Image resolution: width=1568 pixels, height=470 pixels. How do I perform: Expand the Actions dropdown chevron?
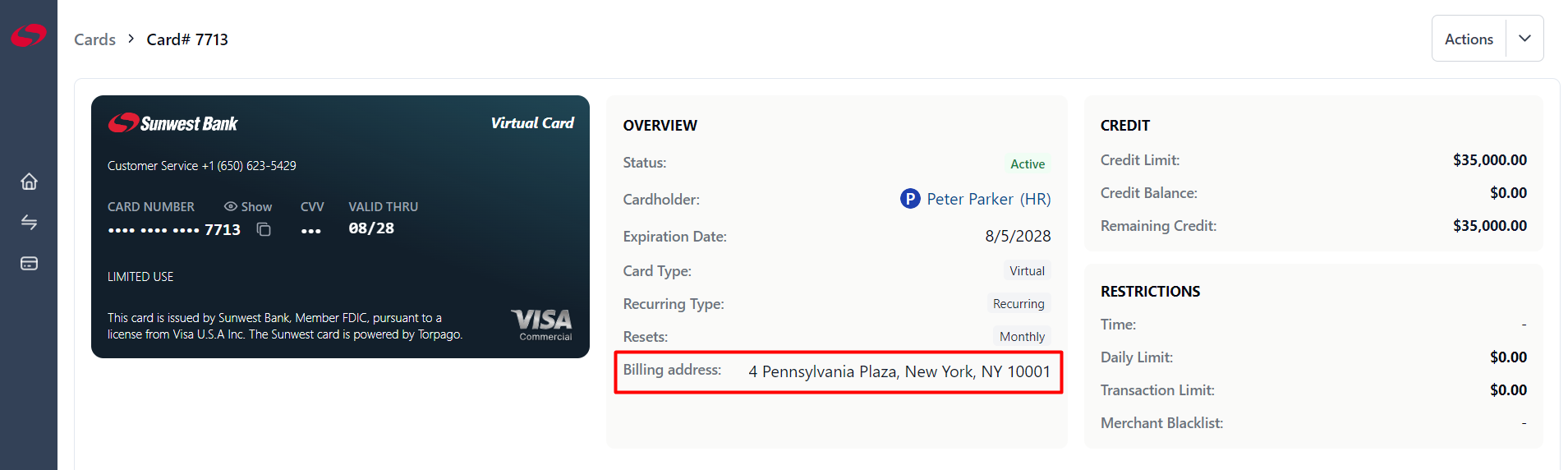pyautogui.click(x=1524, y=39)
